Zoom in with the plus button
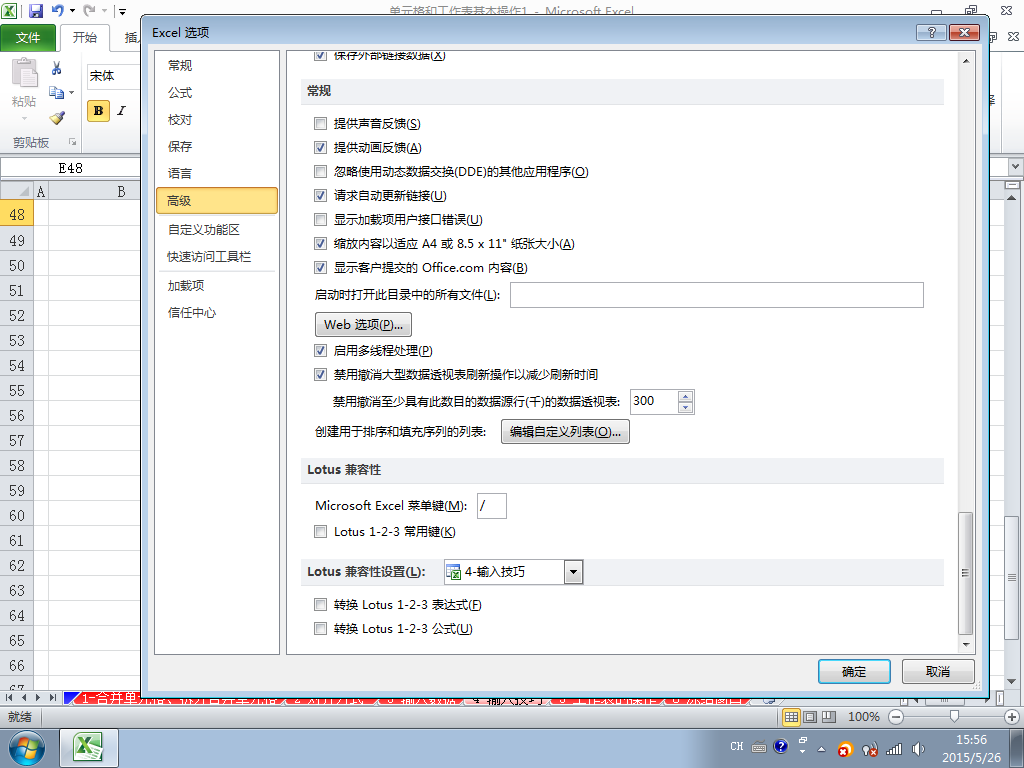 [x=1012, y=717]
